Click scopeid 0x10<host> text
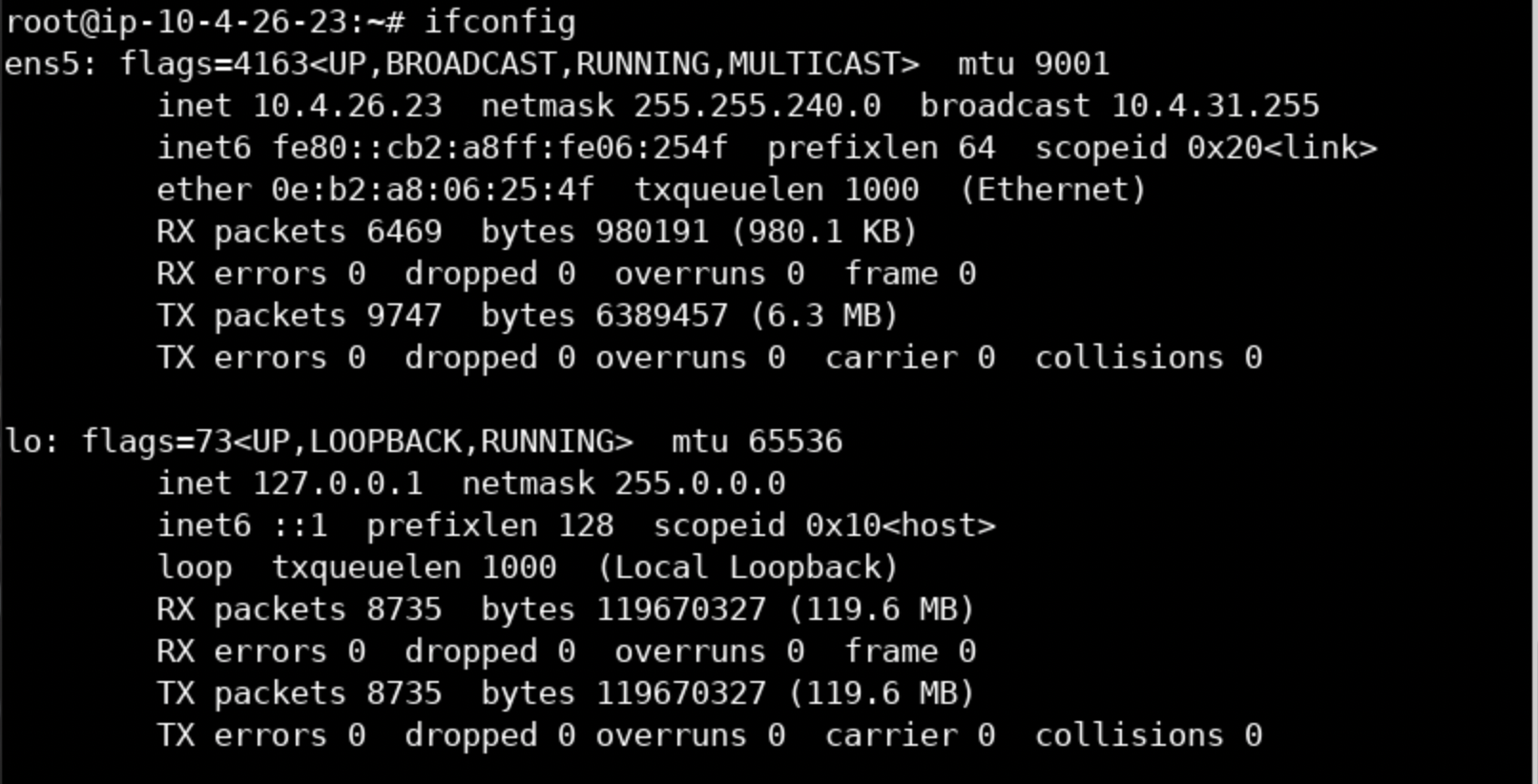 [x=824, y=526]
